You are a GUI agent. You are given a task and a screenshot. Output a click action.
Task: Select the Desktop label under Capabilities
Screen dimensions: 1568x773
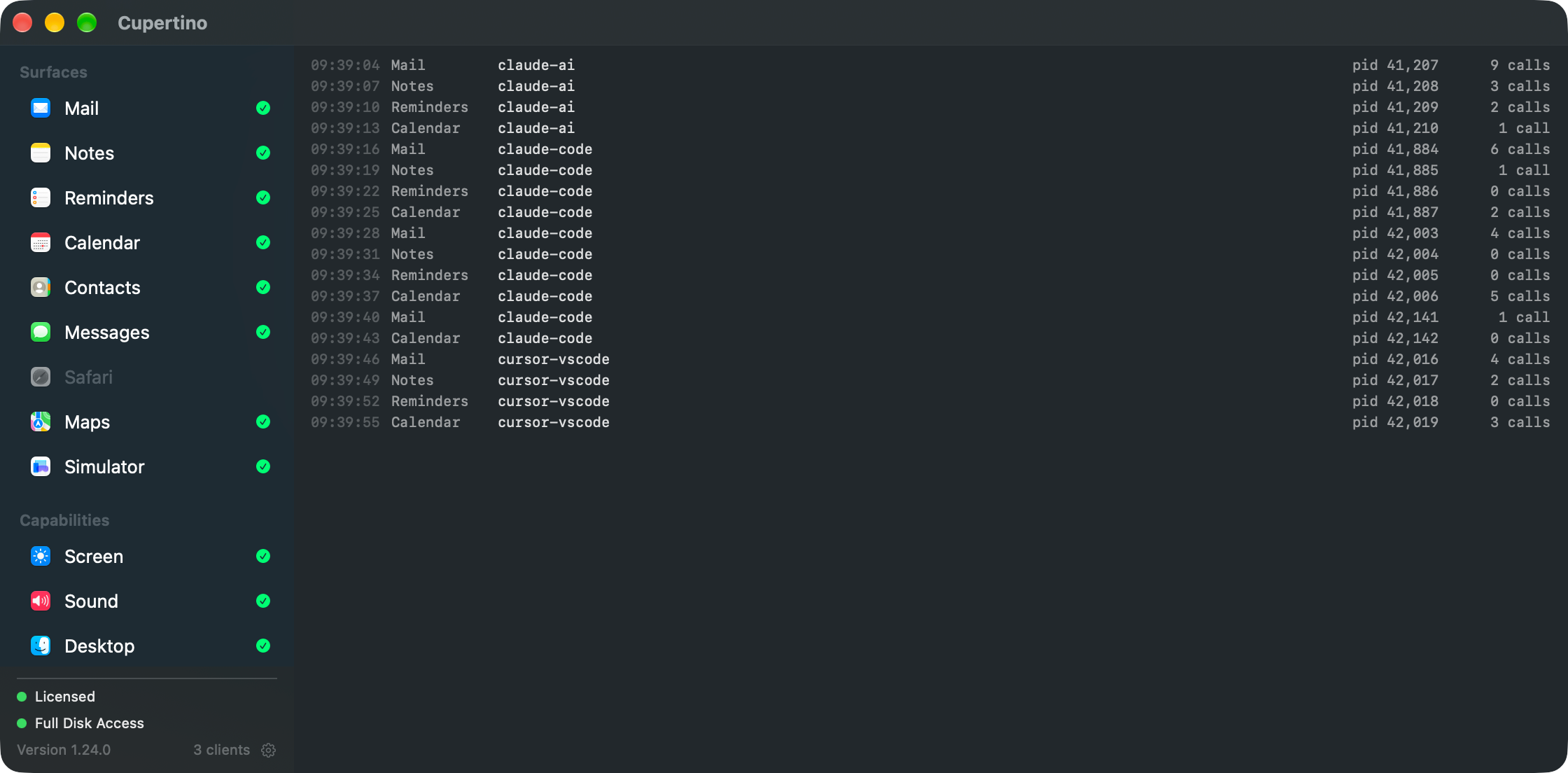click(99, 646)
